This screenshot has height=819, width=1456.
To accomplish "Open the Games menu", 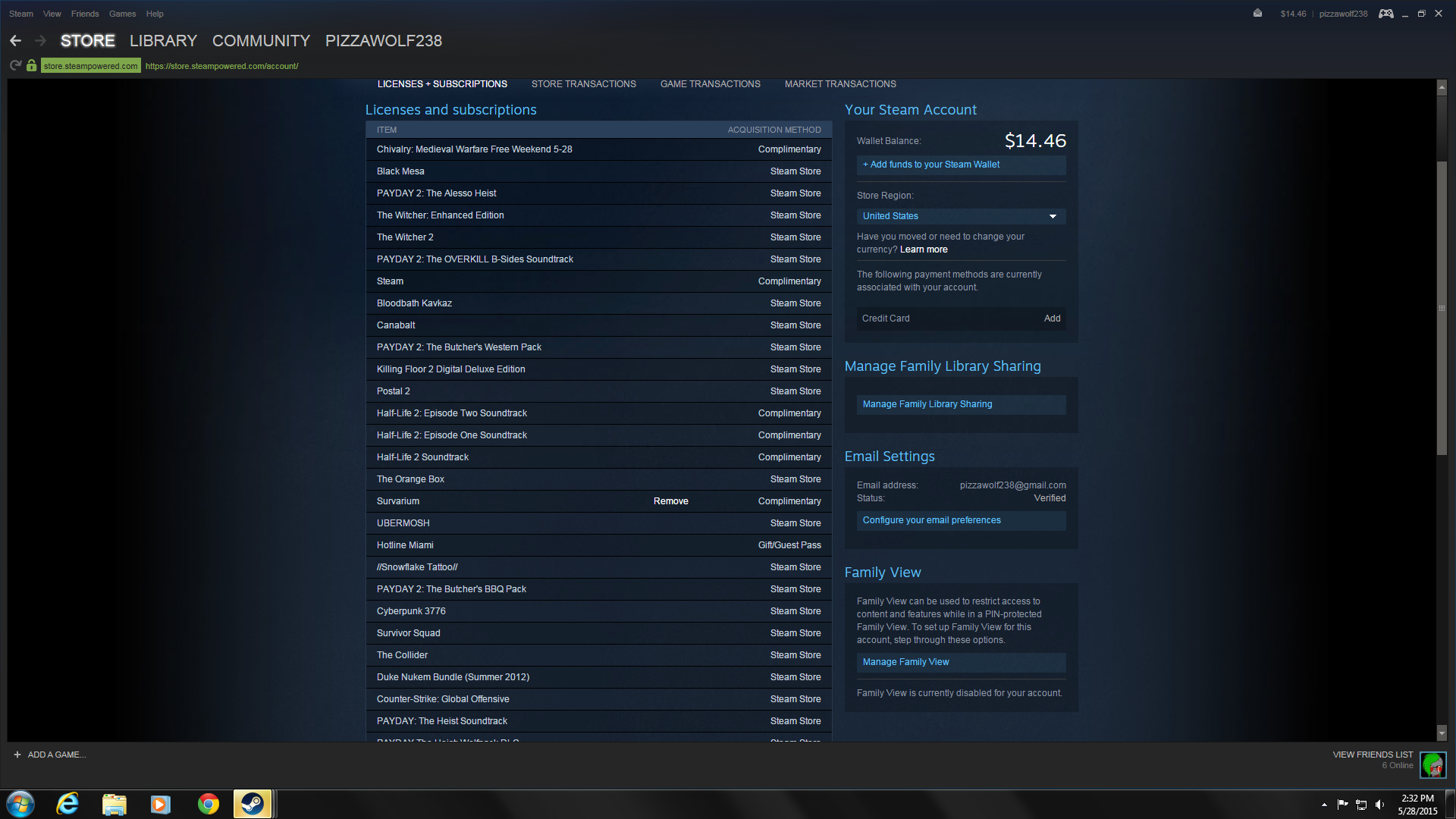I will click(122, 14).
